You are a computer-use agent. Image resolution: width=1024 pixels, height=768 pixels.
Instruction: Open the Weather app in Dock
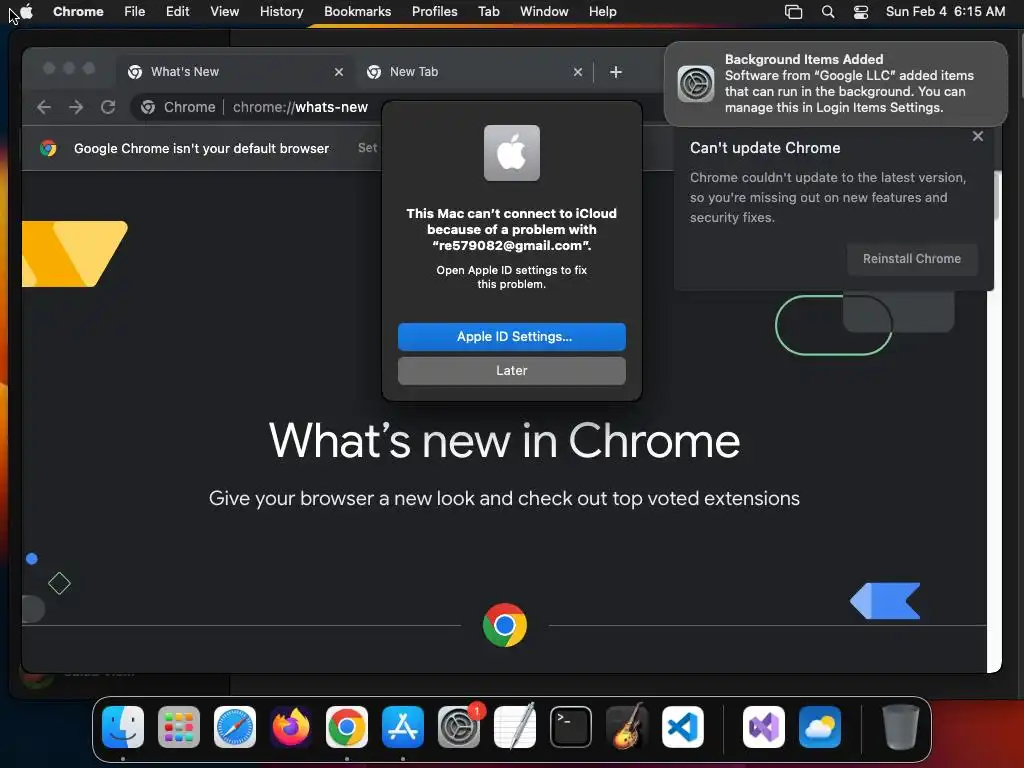pyautogui.click(x=820, y=727)
